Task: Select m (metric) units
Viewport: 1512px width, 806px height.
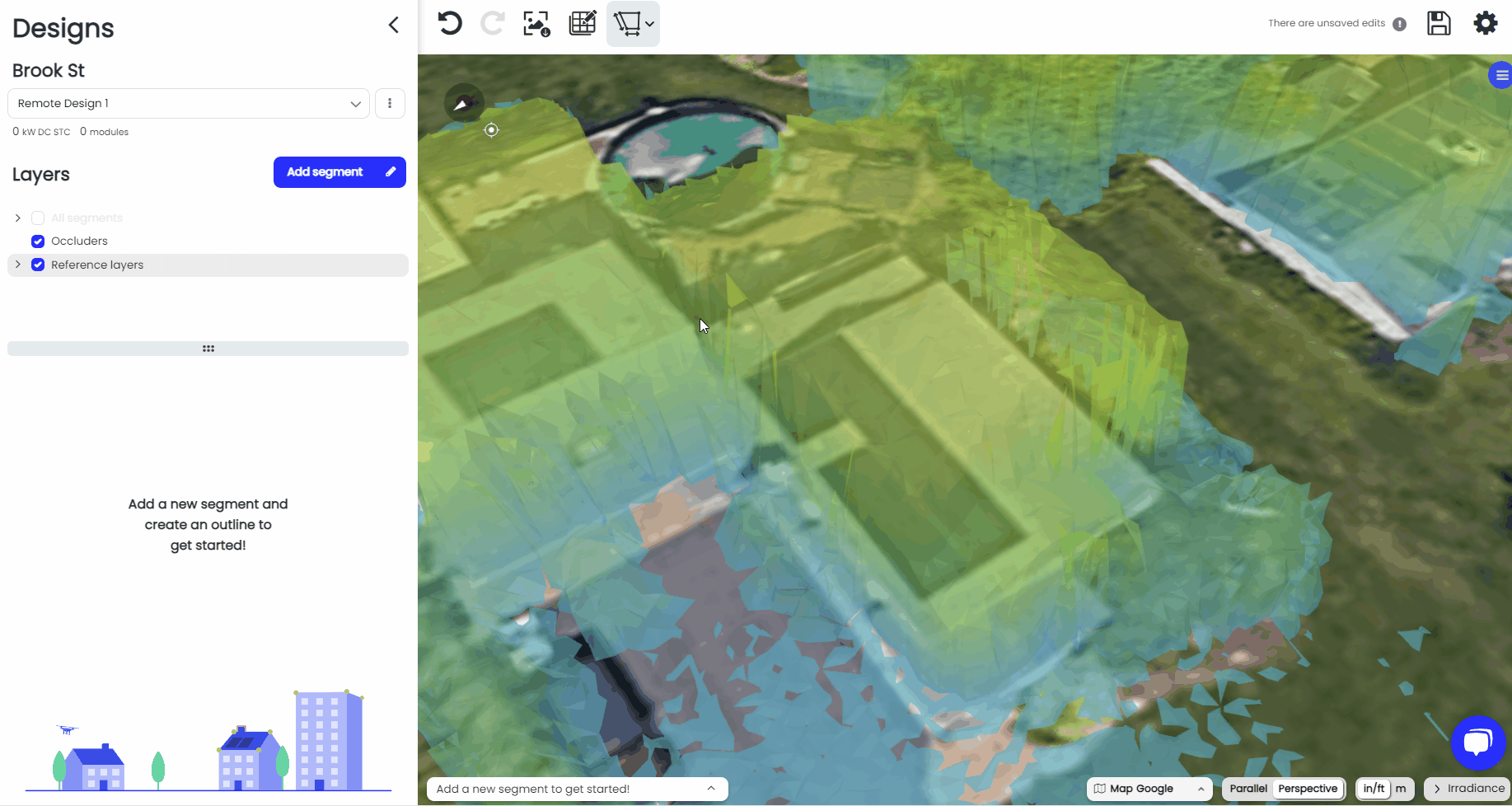Action: [x=1401, y=789]
